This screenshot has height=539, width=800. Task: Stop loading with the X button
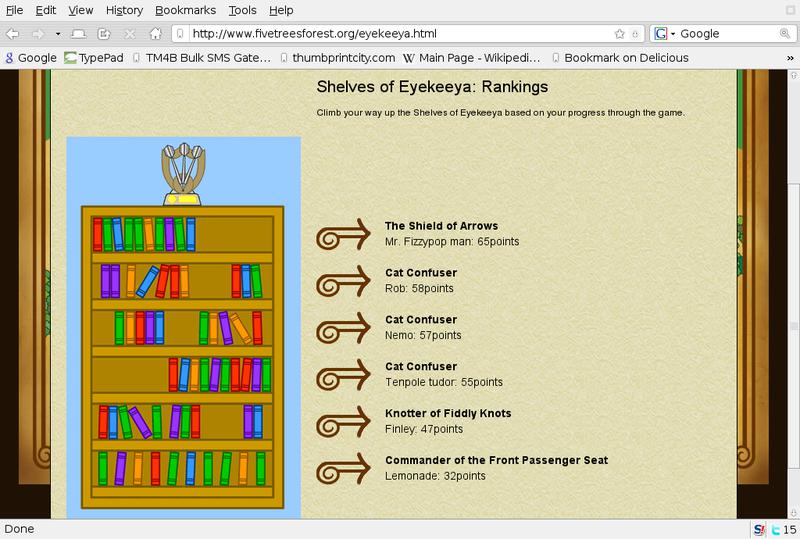[x=130, y=34]
